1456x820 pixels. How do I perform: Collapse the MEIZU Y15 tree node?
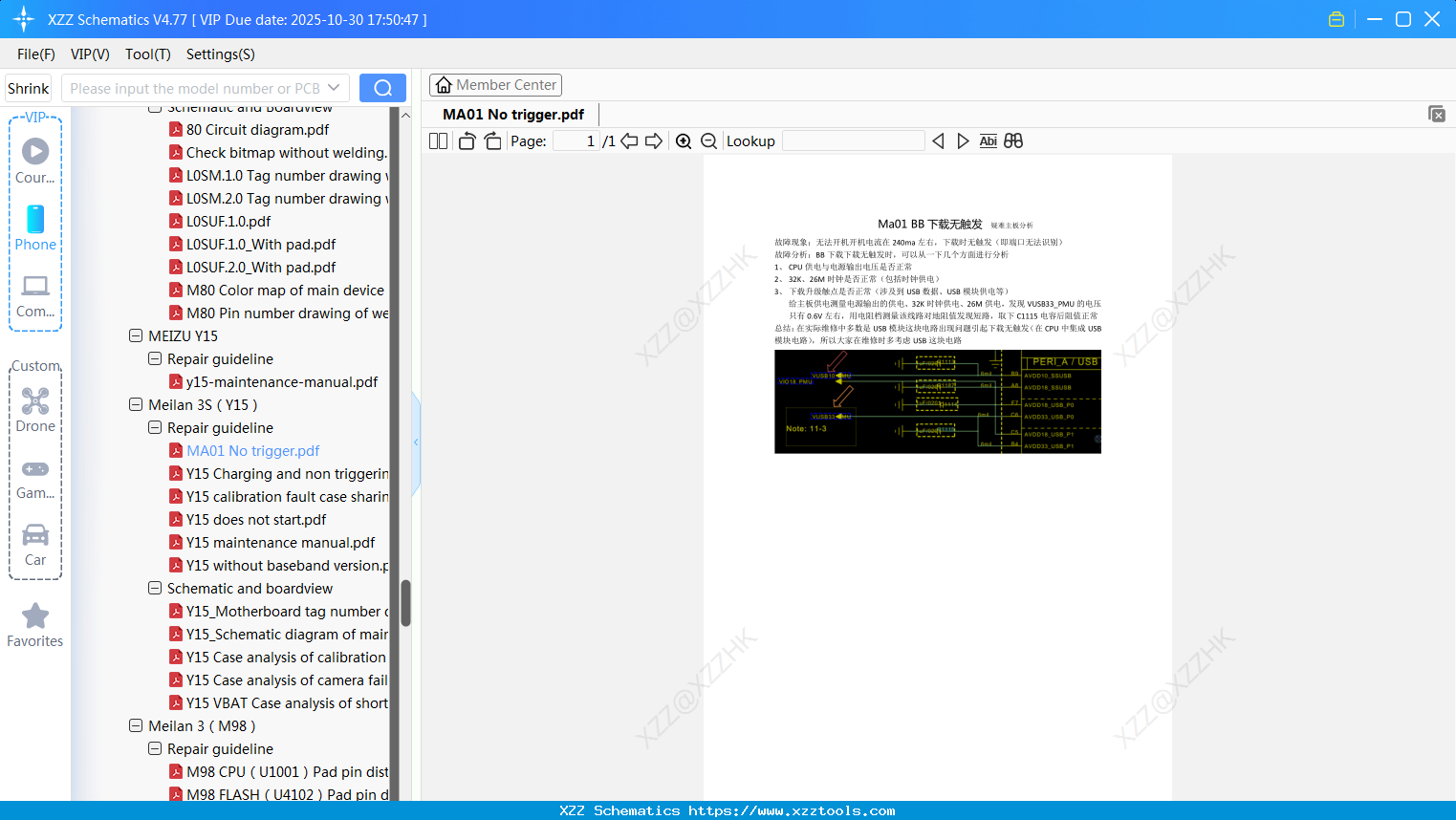coord(136,335)
